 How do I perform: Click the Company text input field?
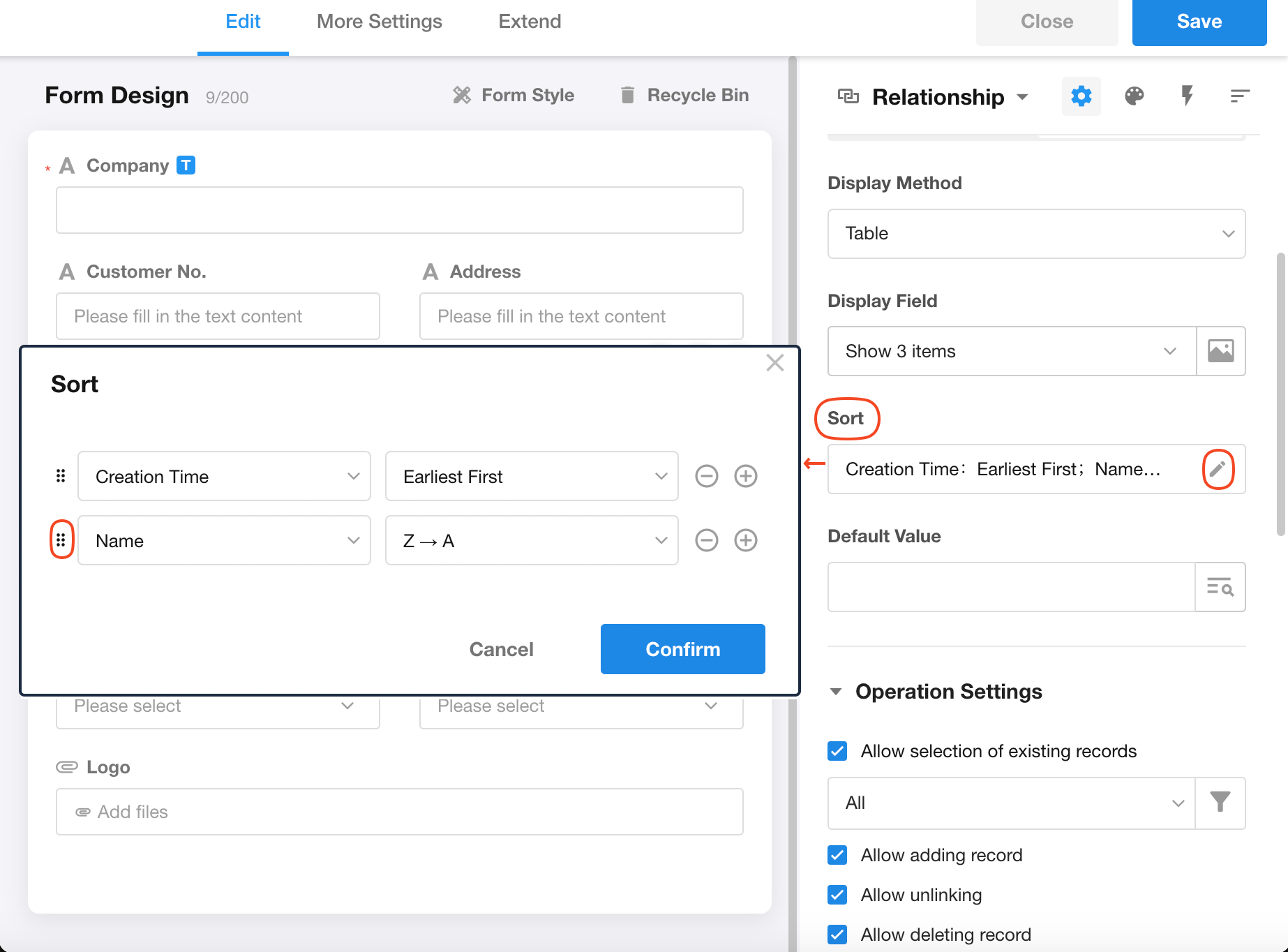point(399,210)
